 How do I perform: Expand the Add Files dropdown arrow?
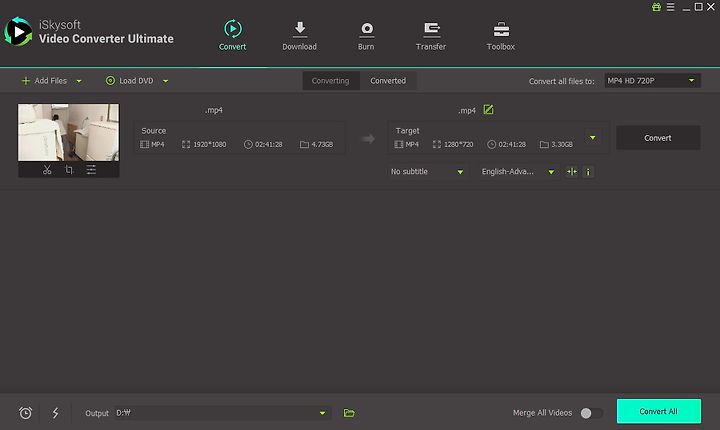(79, 81)
